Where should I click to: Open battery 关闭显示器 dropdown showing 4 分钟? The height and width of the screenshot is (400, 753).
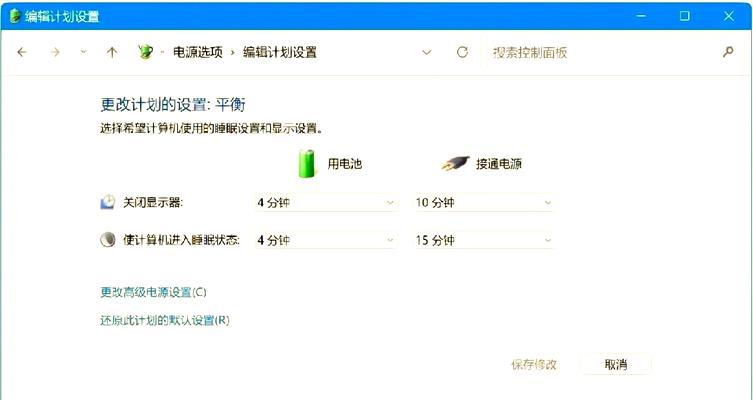[x=325, y=202]
